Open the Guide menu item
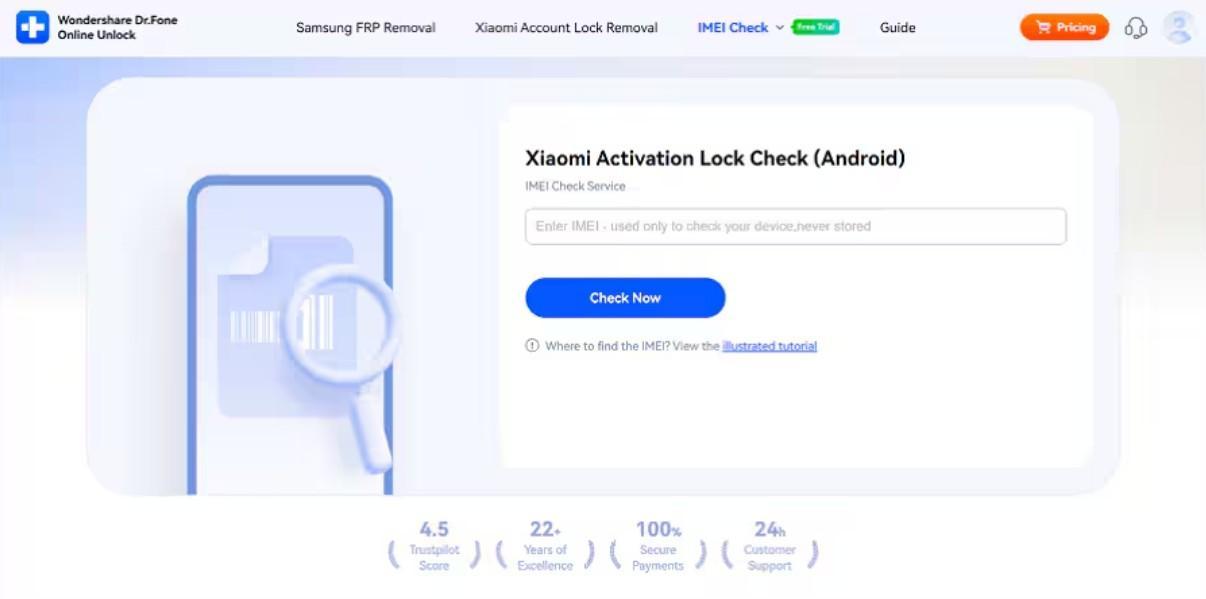 (x=897, y=28)
